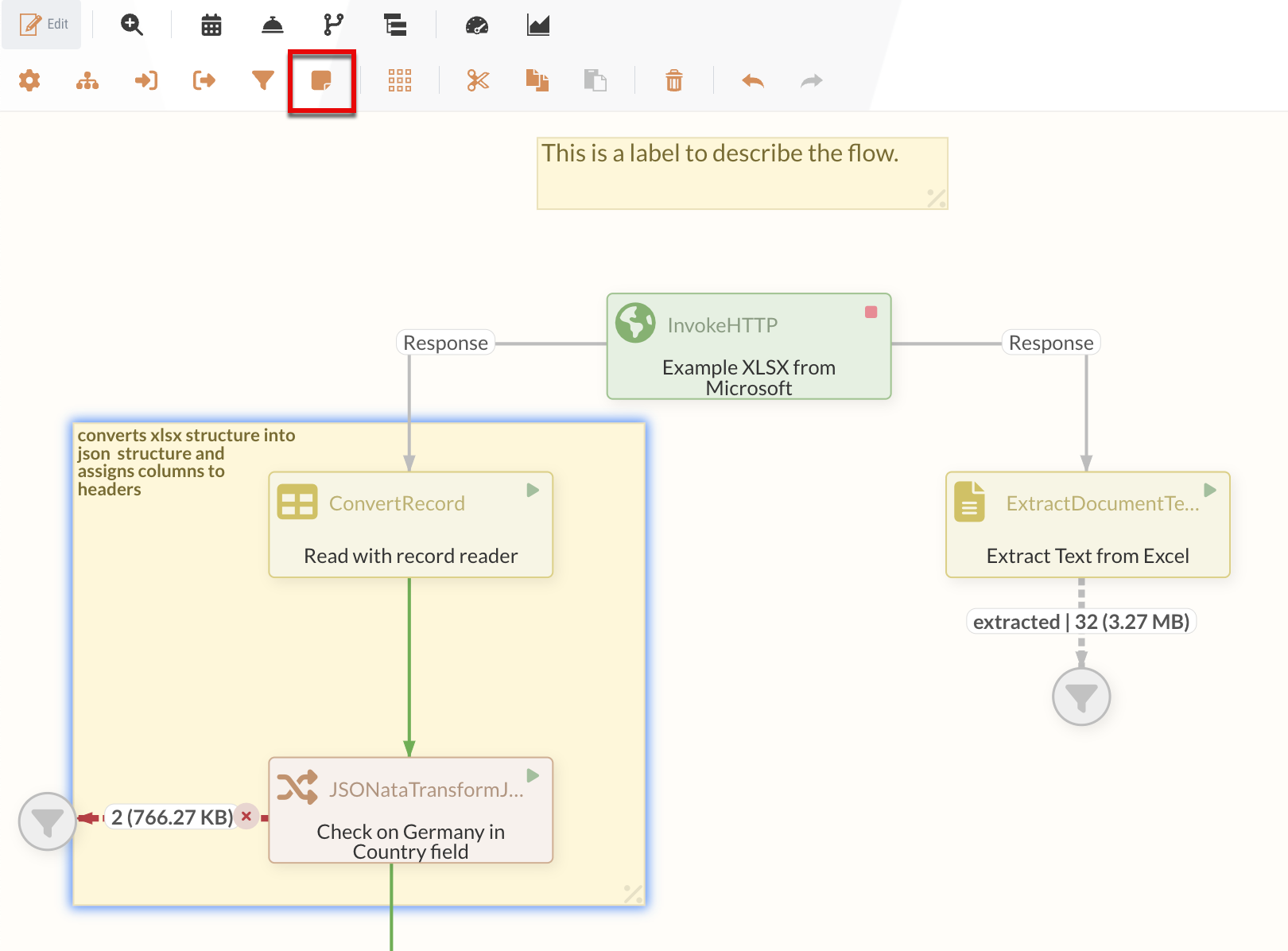Click resize handle of yellow label
Viewport: 1288px width, 951px height.
pyautogui.click(x=633, y=894)
